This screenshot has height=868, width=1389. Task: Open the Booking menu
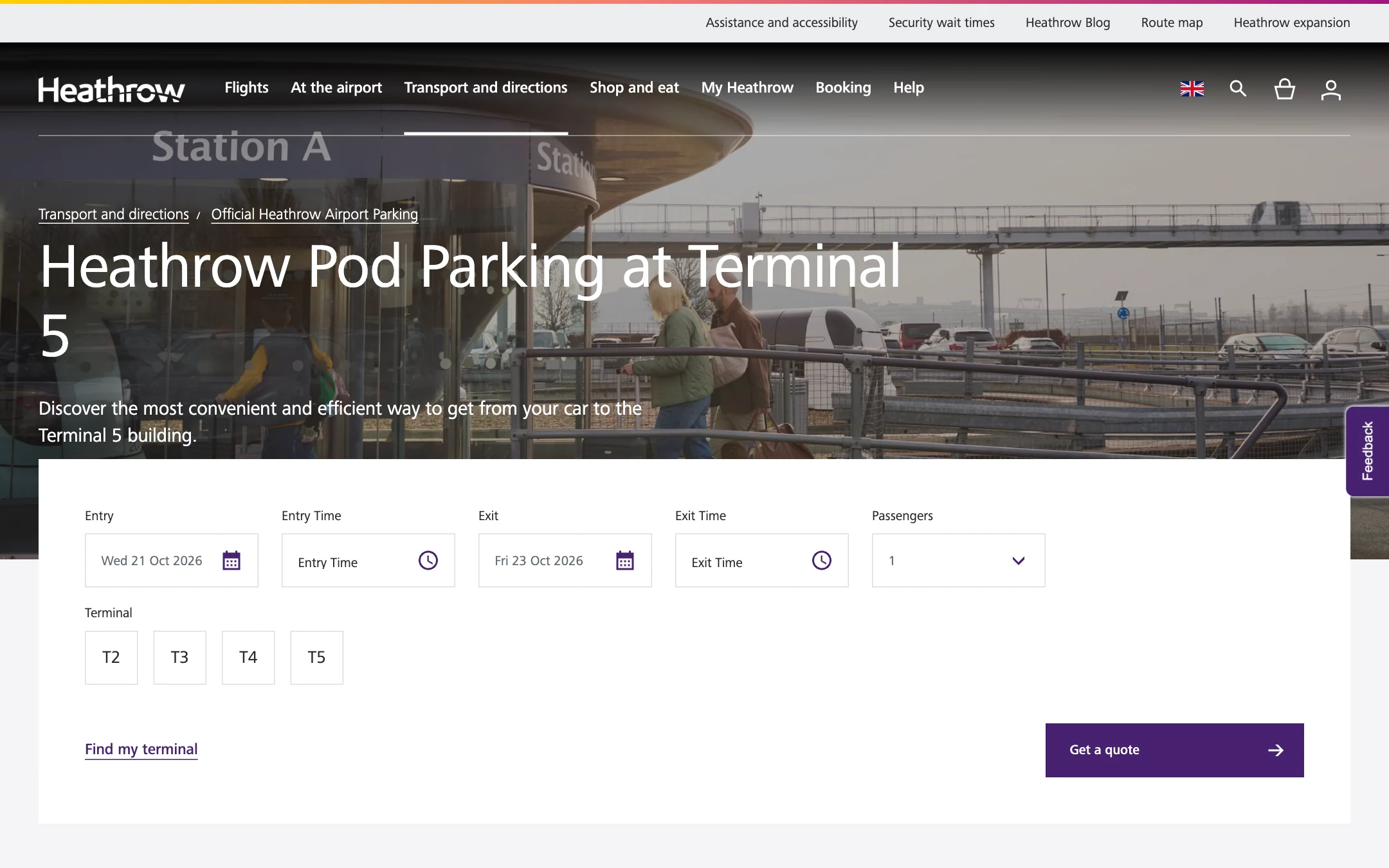coord(843,87)
